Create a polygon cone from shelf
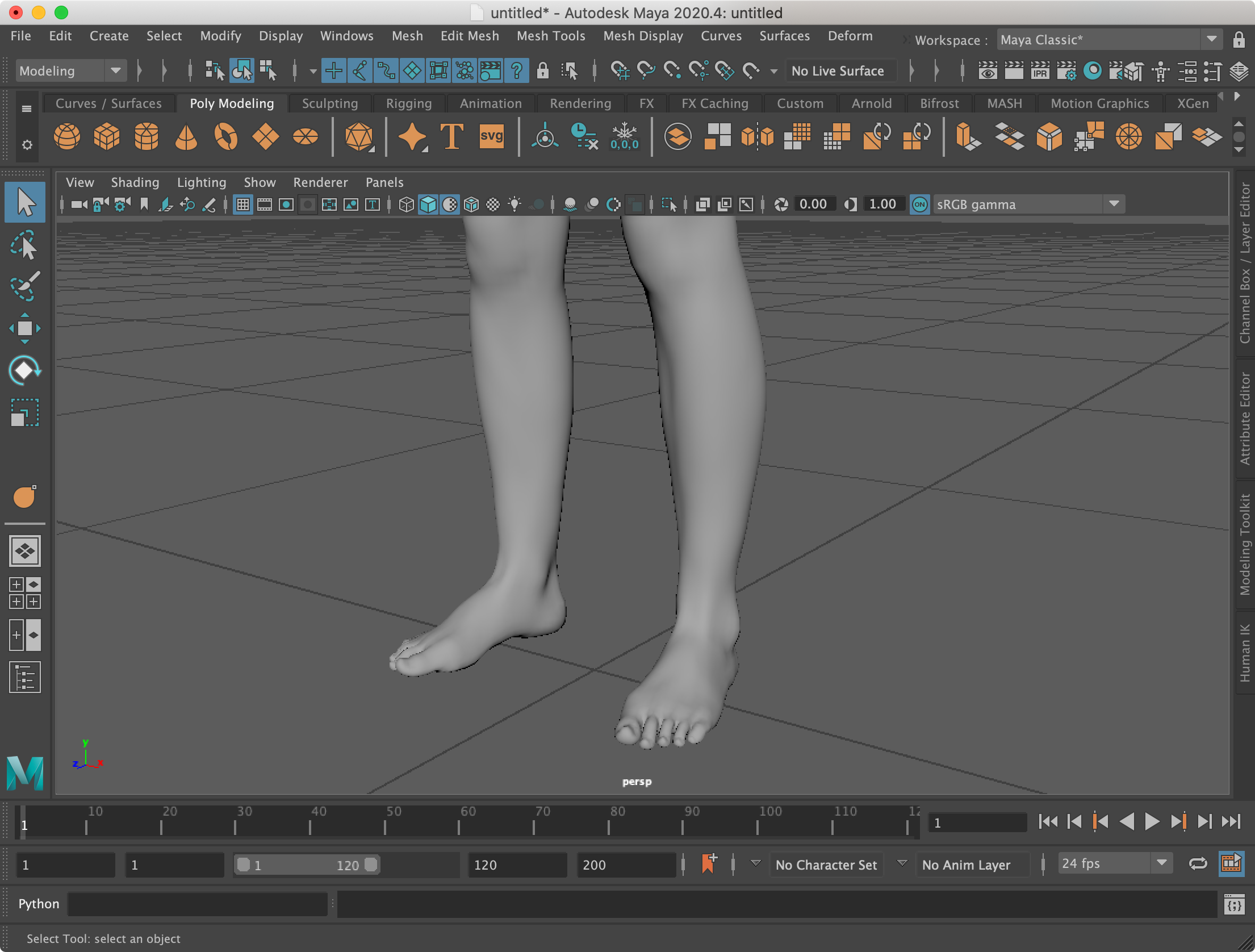The image size is (1255, 952). [x=186, y=137]
